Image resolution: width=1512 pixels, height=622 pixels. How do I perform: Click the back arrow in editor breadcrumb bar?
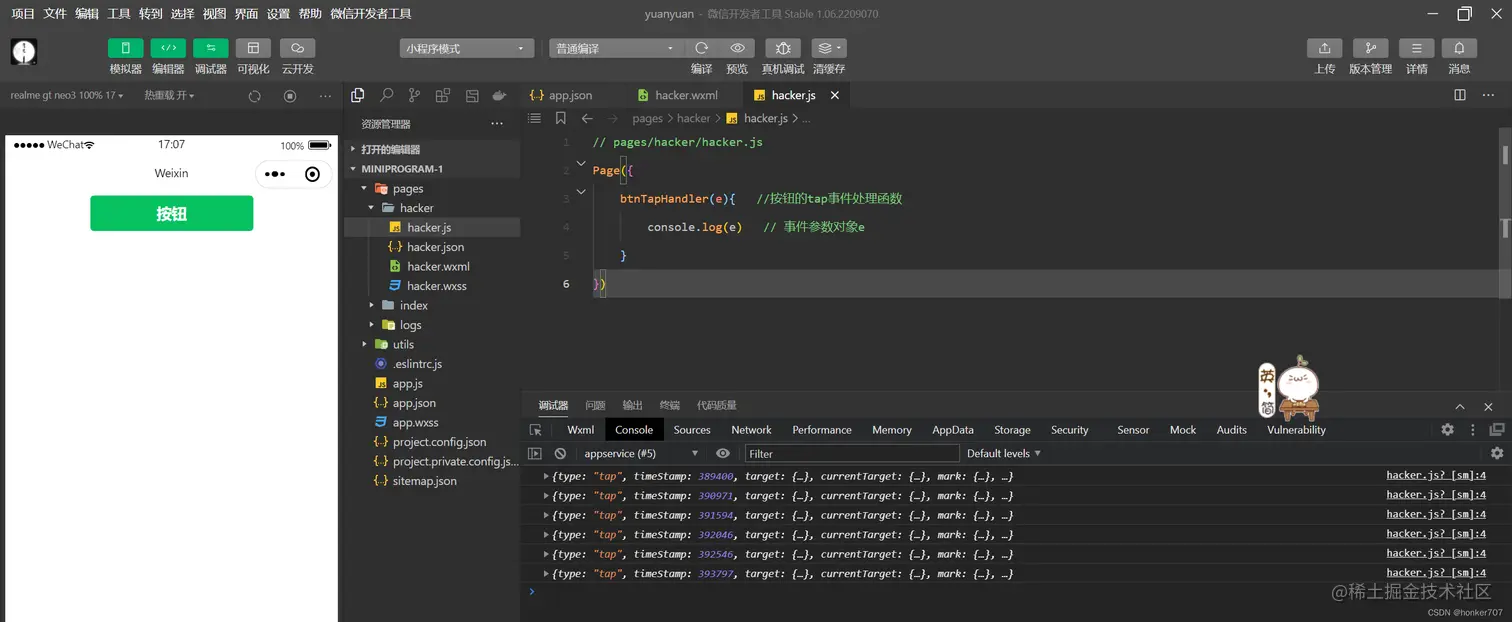point(587,118)
